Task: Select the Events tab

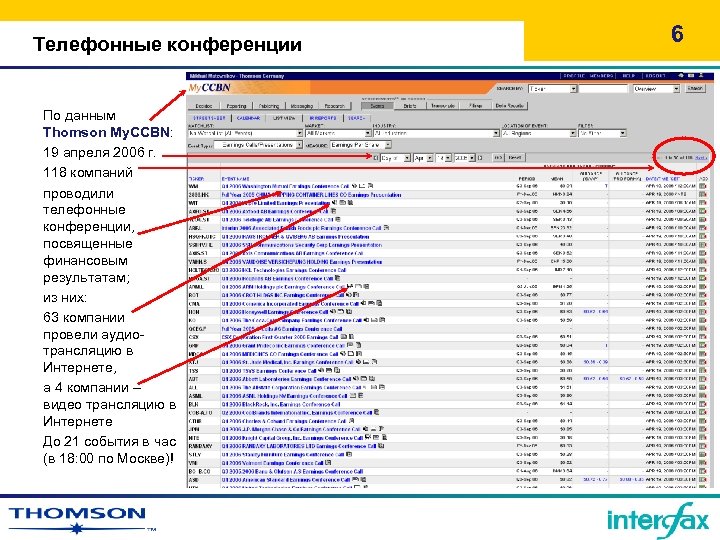Action: click(377, 106)
